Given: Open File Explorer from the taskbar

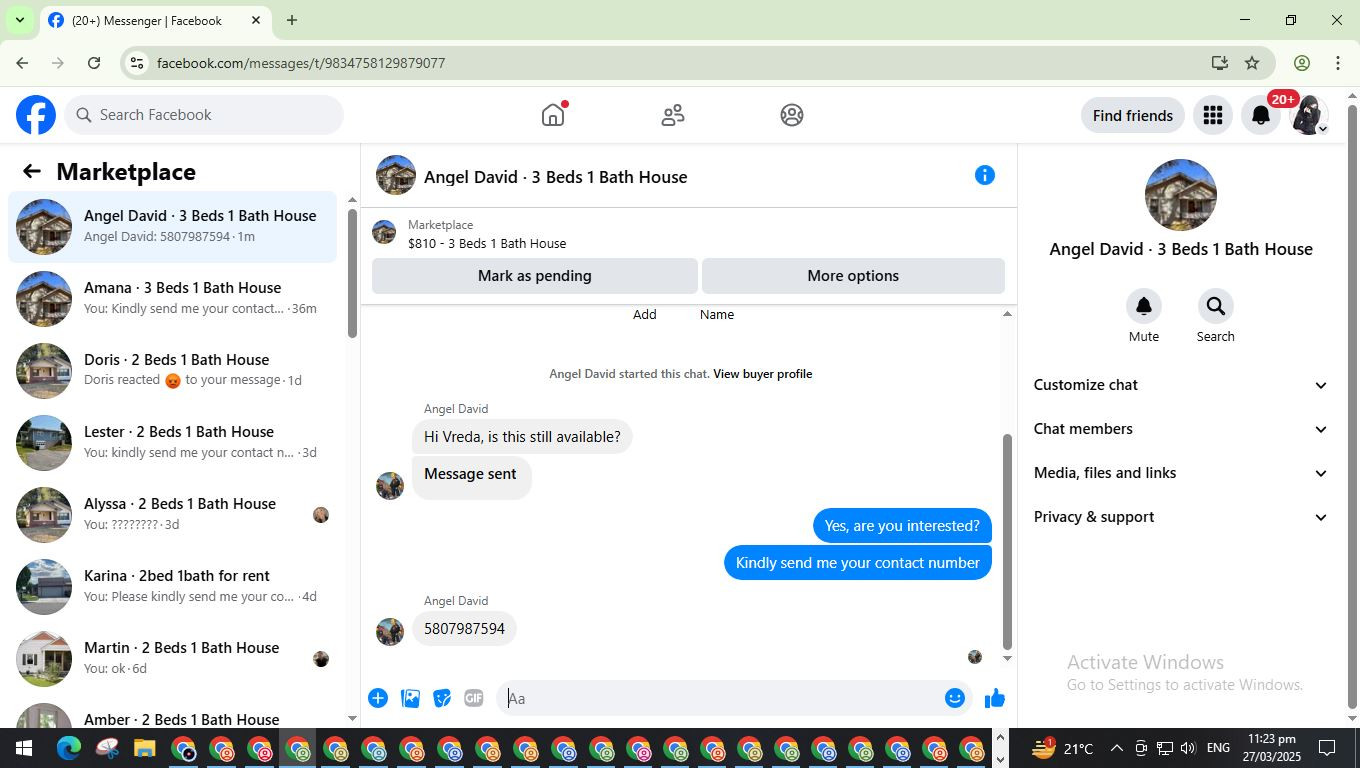Looking at the screenshot, I should click(145, 748).
